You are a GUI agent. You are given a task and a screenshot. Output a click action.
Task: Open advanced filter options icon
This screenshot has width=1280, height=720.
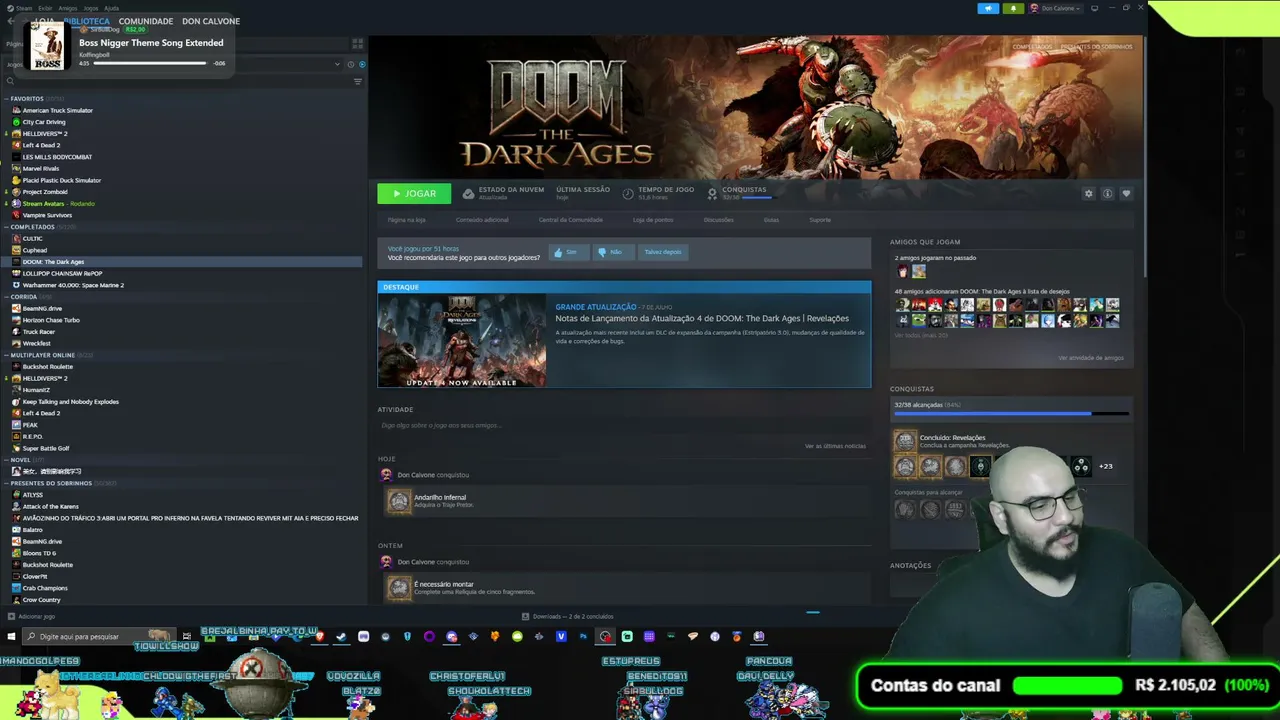tap(358, 81)
